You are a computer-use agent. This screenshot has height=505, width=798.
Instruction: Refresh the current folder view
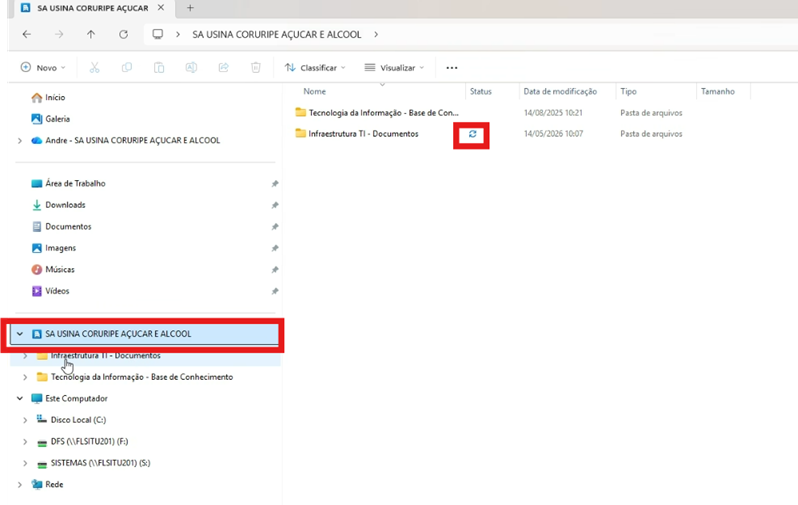click(x=123, y=34)
